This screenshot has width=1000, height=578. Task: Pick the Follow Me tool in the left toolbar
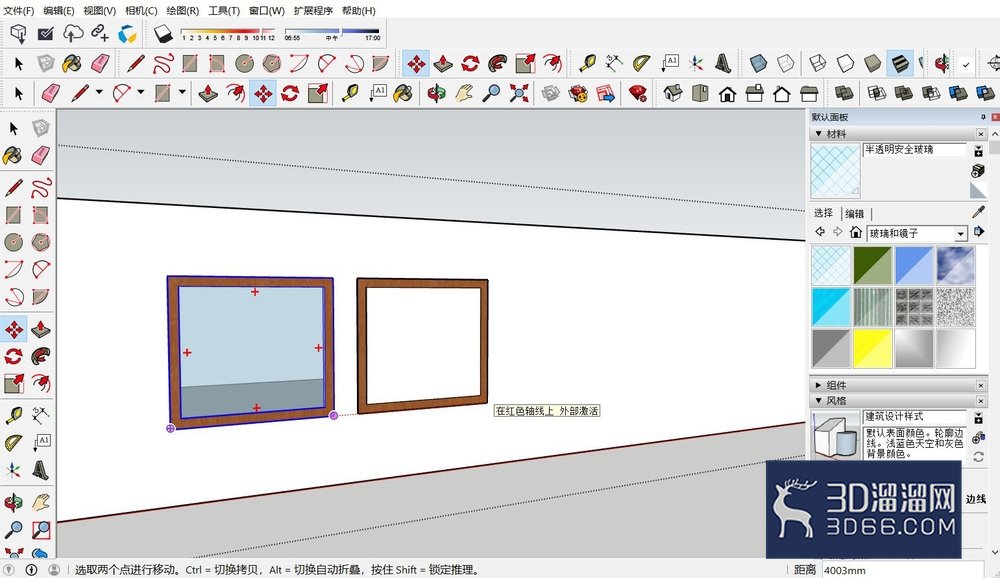click(41, 356)
